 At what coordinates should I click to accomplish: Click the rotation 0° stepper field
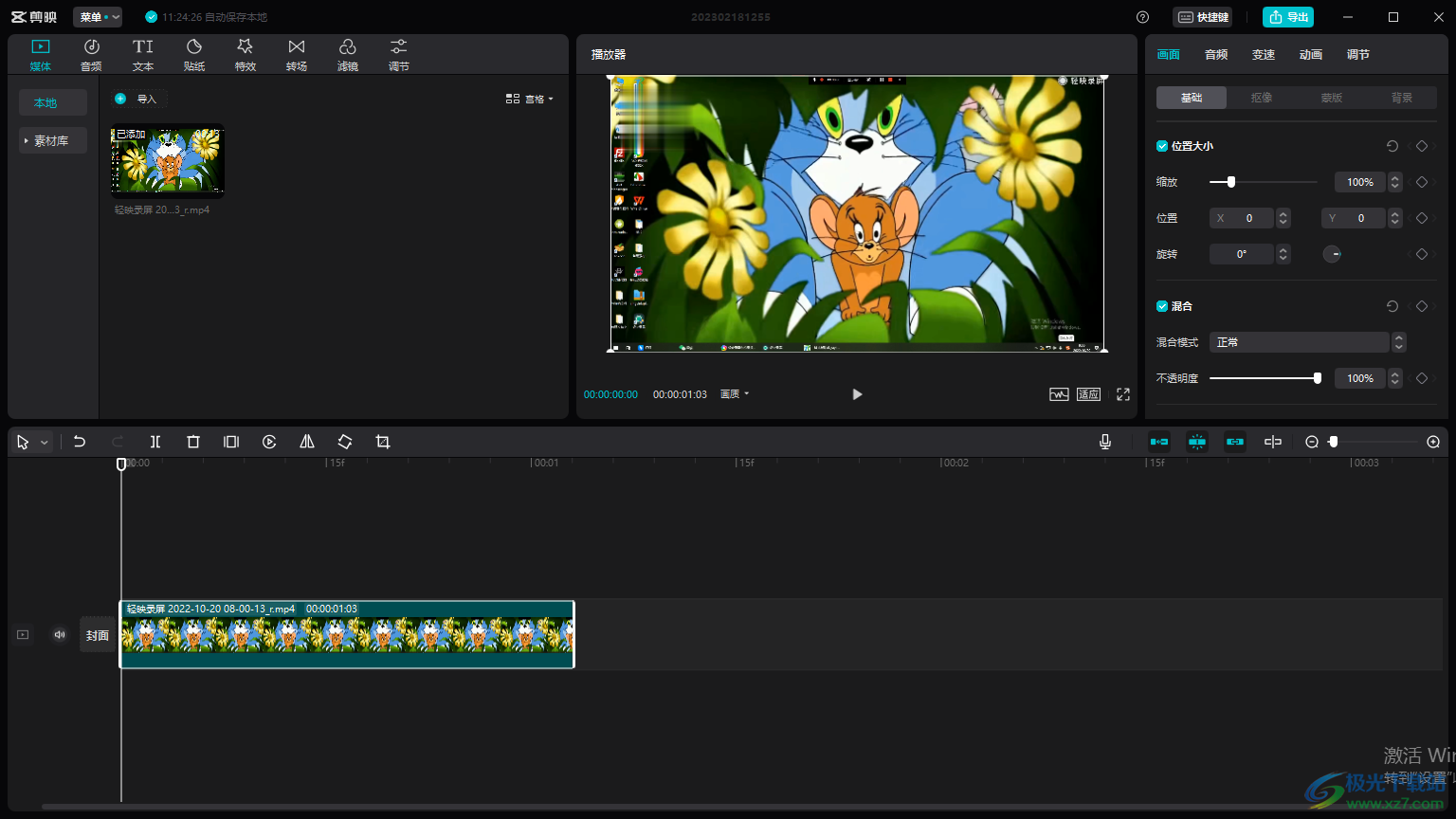coord(1243,254)
